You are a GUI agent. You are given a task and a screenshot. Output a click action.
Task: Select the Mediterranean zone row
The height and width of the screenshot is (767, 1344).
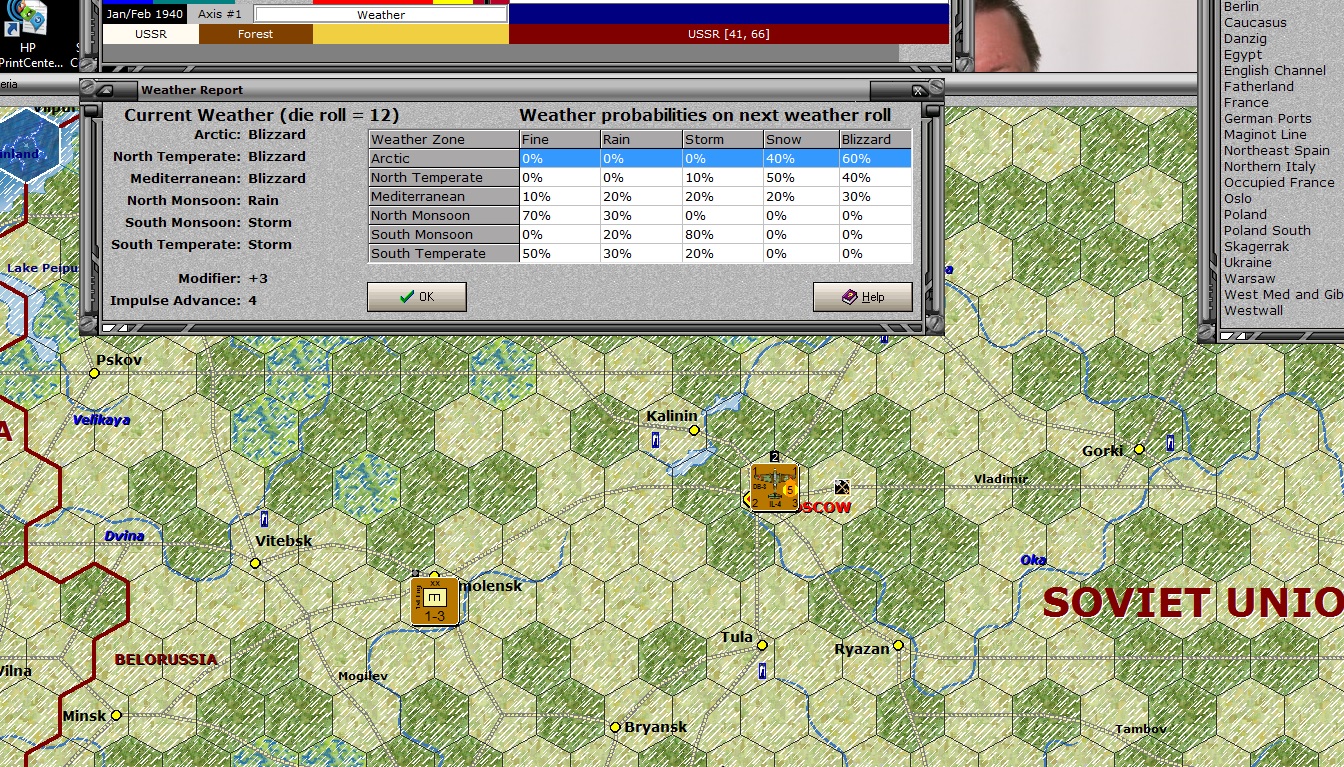640,196
